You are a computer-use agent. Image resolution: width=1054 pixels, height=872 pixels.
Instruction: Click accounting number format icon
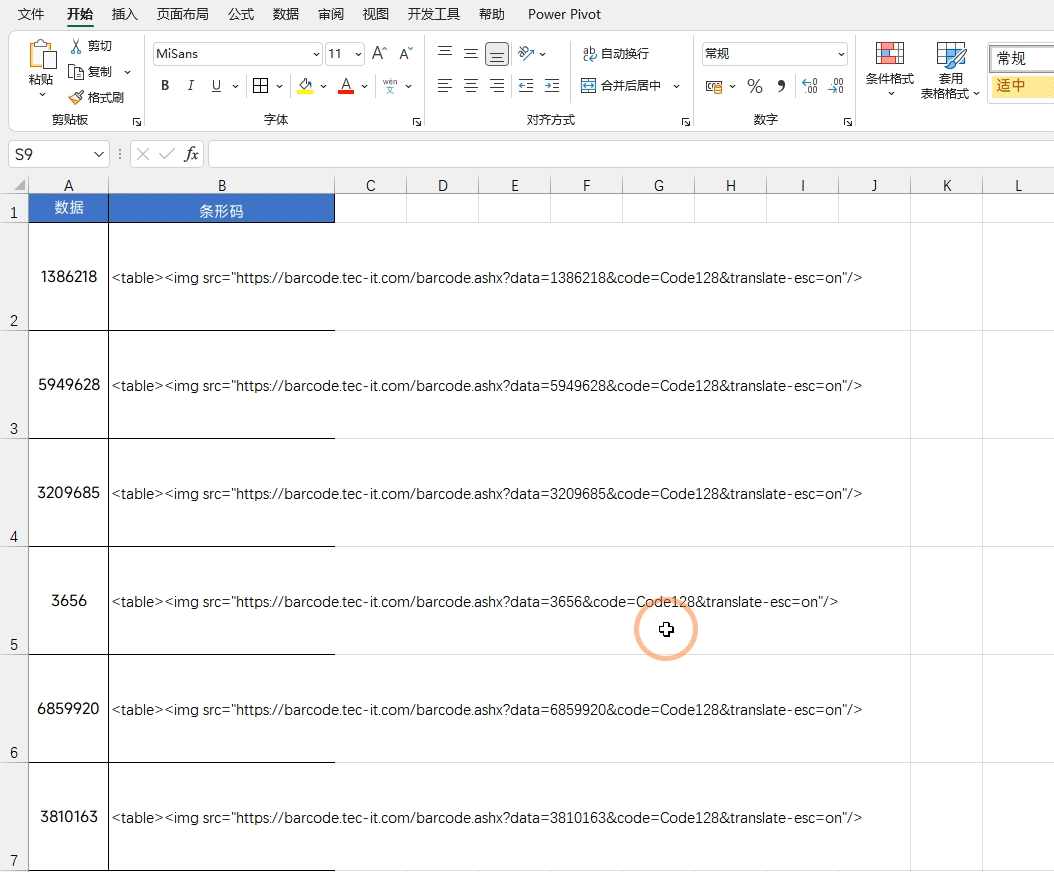[x=714, y=86]
